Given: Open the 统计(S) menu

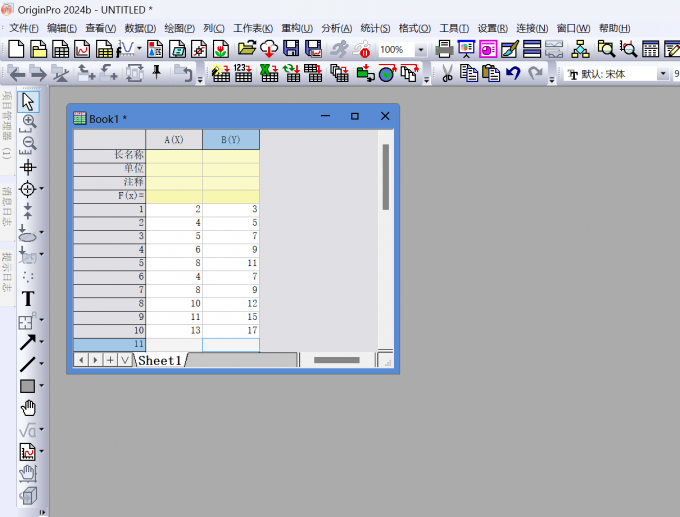Looking at the screenshot, I should 375,28.
